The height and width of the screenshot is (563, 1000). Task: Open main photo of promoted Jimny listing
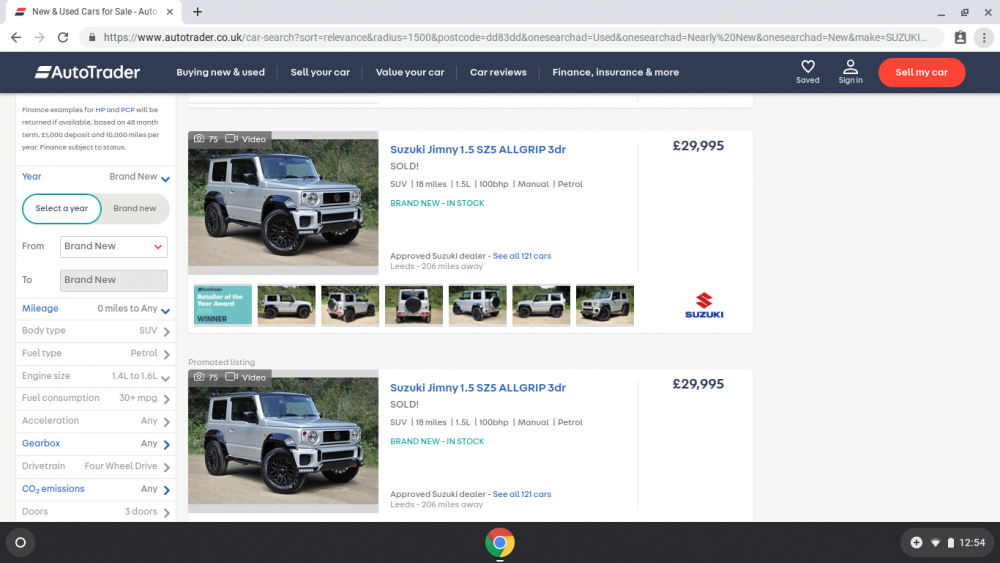283,441
